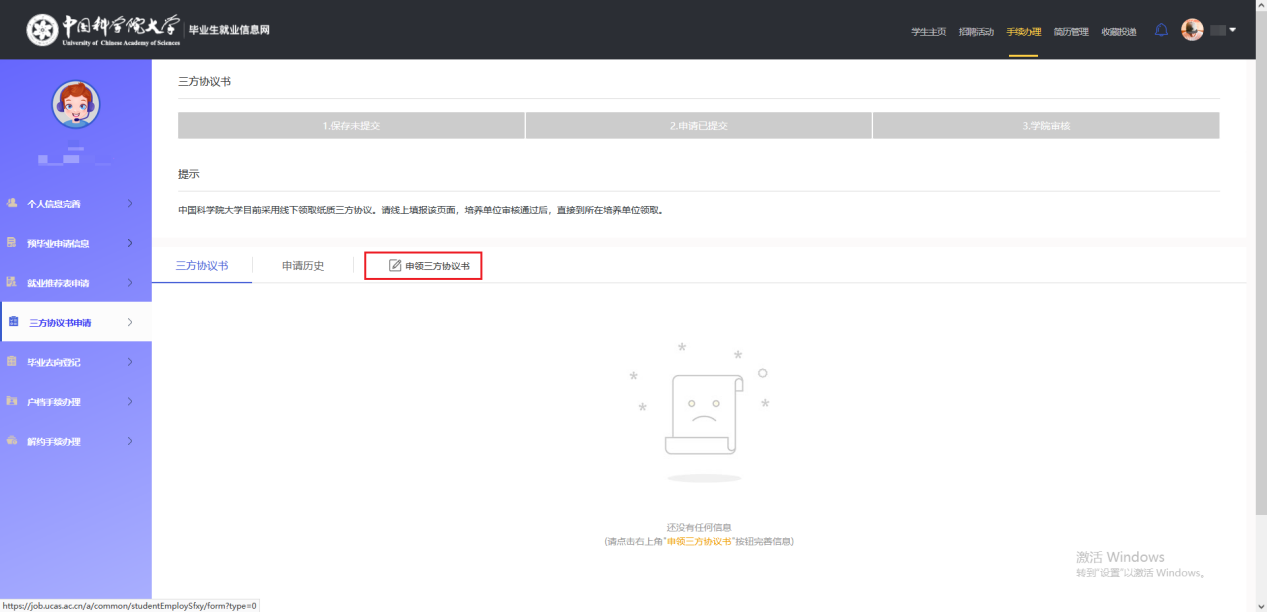This screenshot has width=1267, height=612.
Task: Click the 个人信息完善 sidebar icon
Action: pos(12,203)
